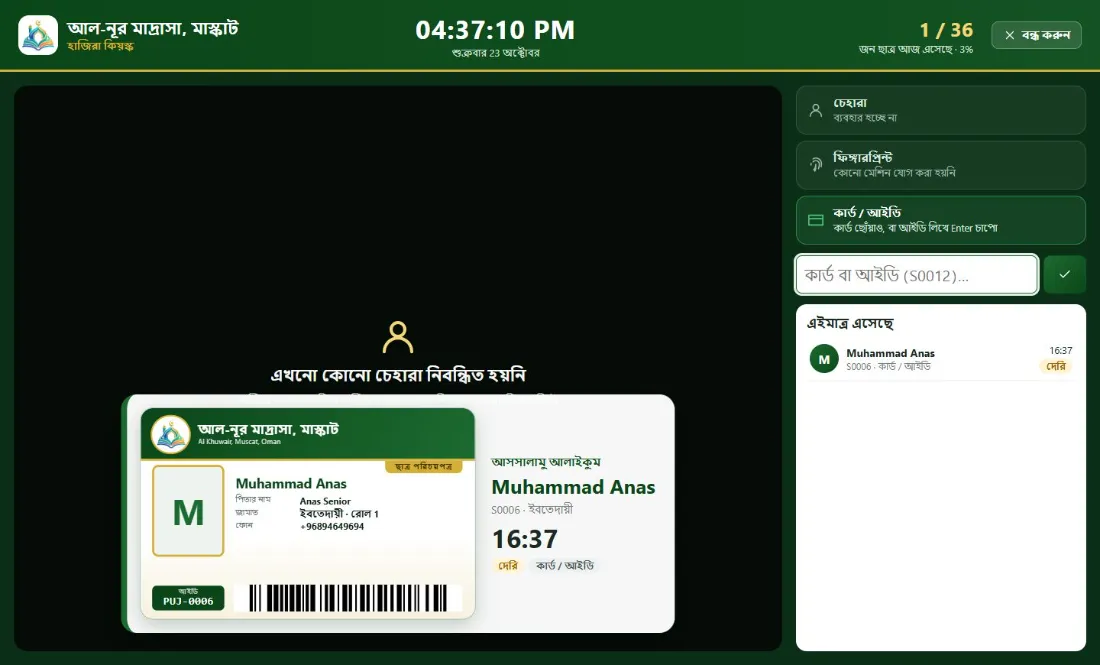Click the হাজিরা কিয়স্ক subtitle
The width and height of the screenshot is (1100, 665).
point(100,46)
